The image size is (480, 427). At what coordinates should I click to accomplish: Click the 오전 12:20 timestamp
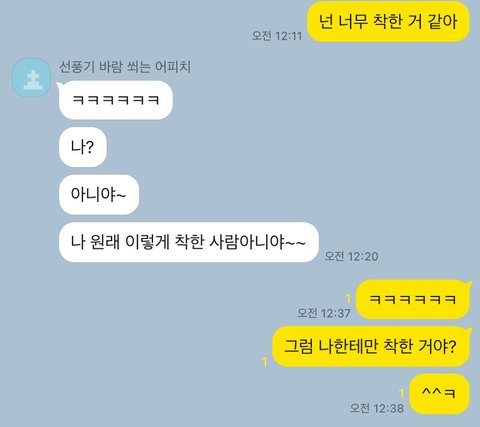(x=351, y=256)
